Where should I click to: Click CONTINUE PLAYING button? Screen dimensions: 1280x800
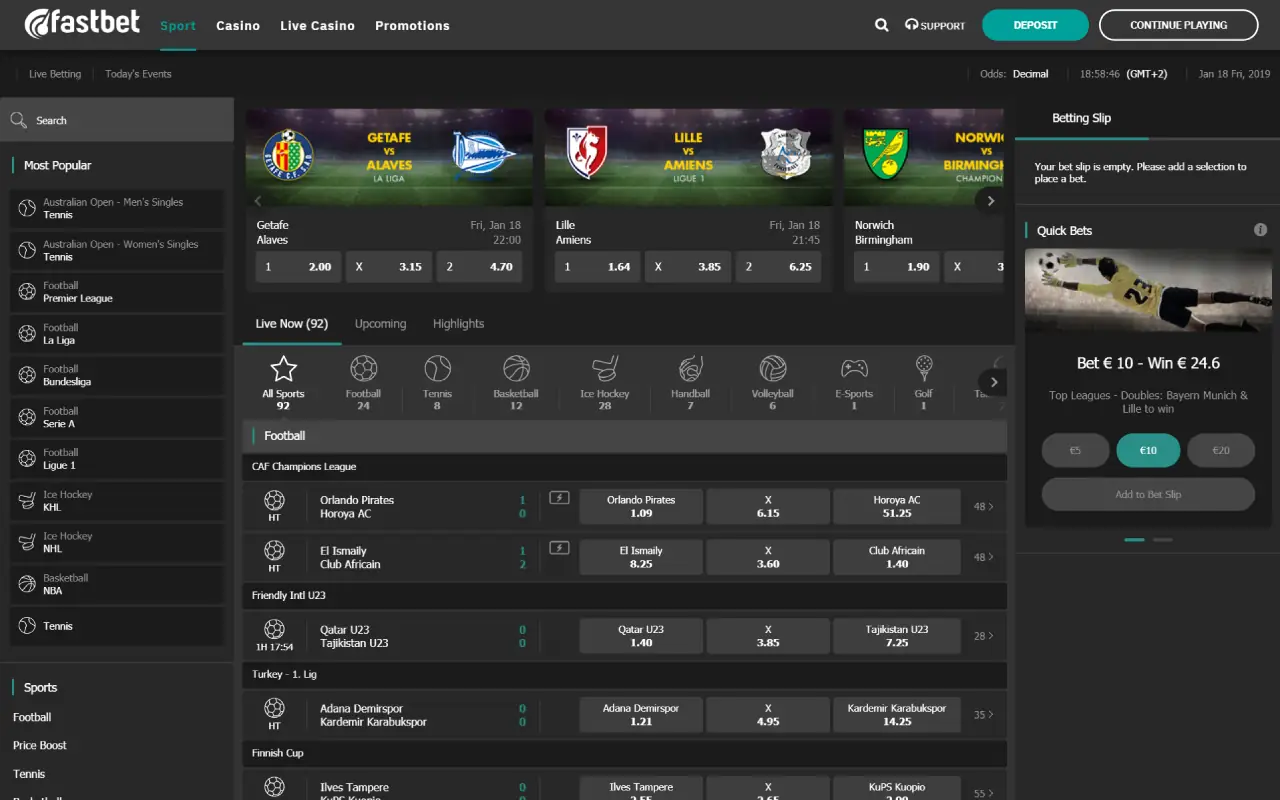click(x=1178, y=25)
